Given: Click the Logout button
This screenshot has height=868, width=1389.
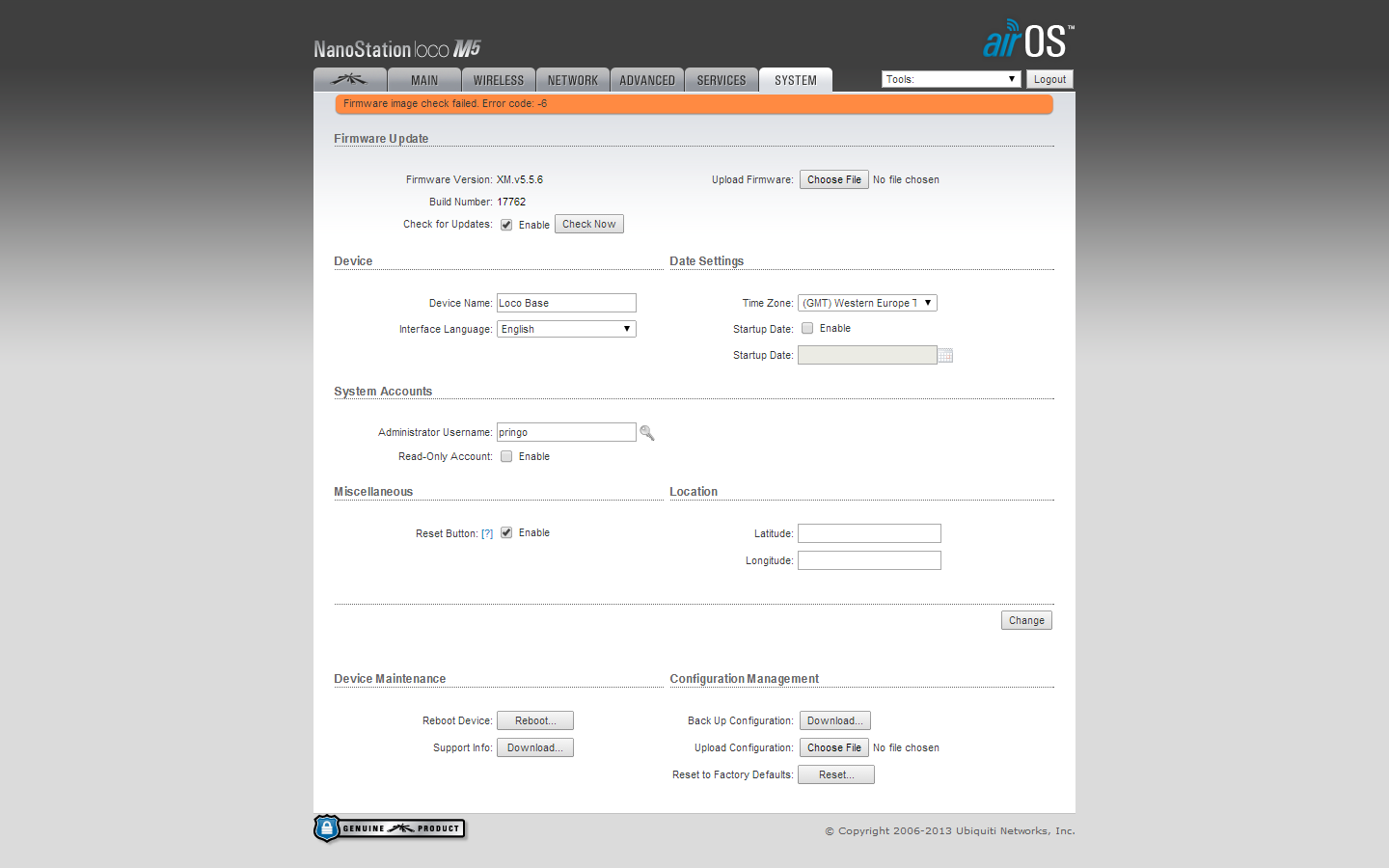Looking at the screenshot, I should (1049, 79).
